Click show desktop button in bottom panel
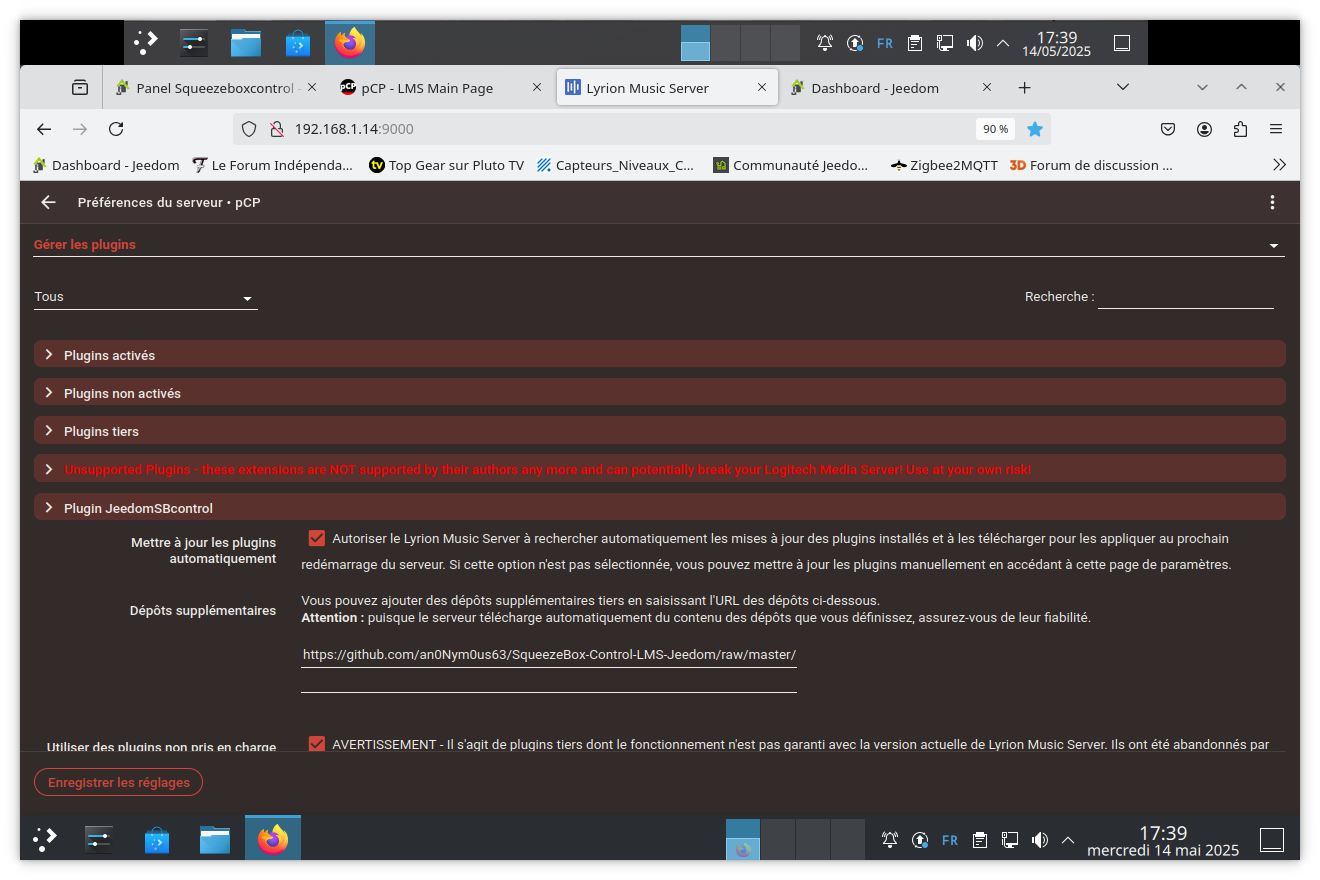The width and height of the screenshot is (1320, 880). point(1271,840)
